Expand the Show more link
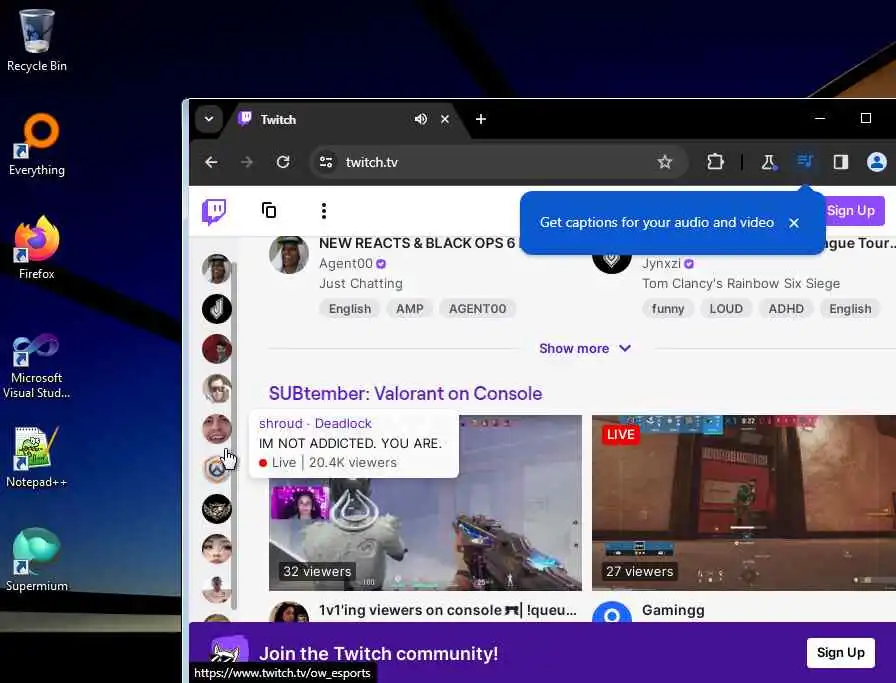 pyautogui.click(x=585, y=348)
